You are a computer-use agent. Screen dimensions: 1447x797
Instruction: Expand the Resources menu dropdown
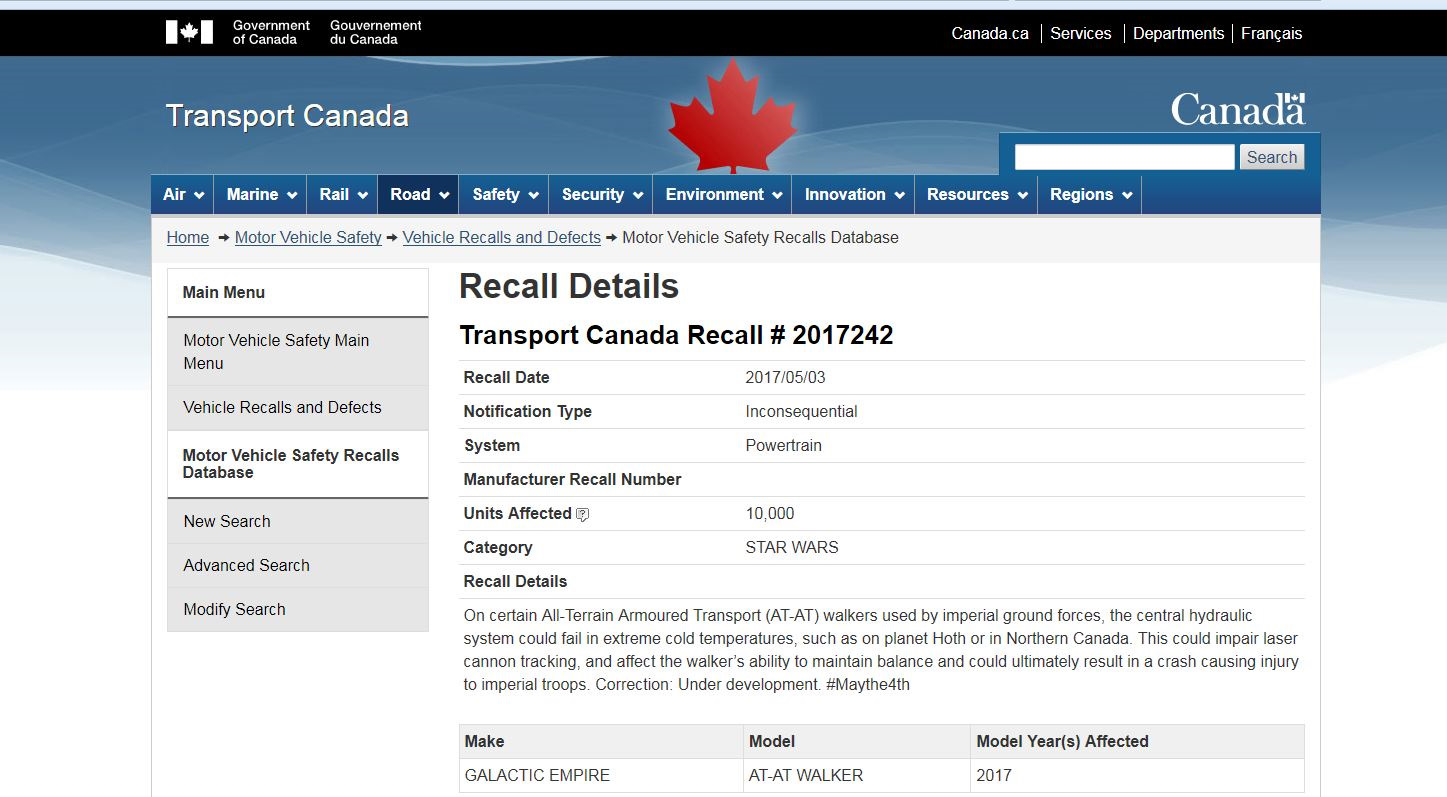(976, 194)
